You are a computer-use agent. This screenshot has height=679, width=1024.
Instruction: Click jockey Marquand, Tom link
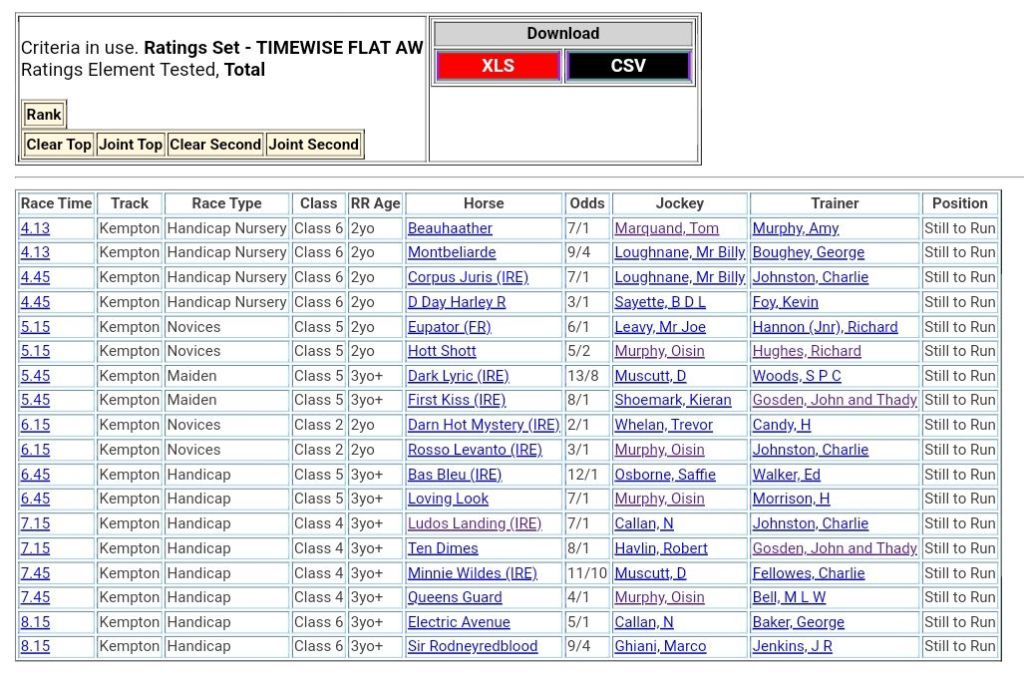tap(666, 228)
